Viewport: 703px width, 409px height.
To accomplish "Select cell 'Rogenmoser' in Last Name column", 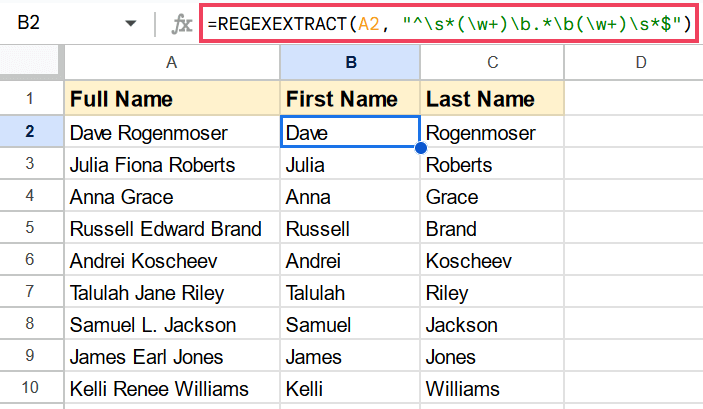I will 492,132.
